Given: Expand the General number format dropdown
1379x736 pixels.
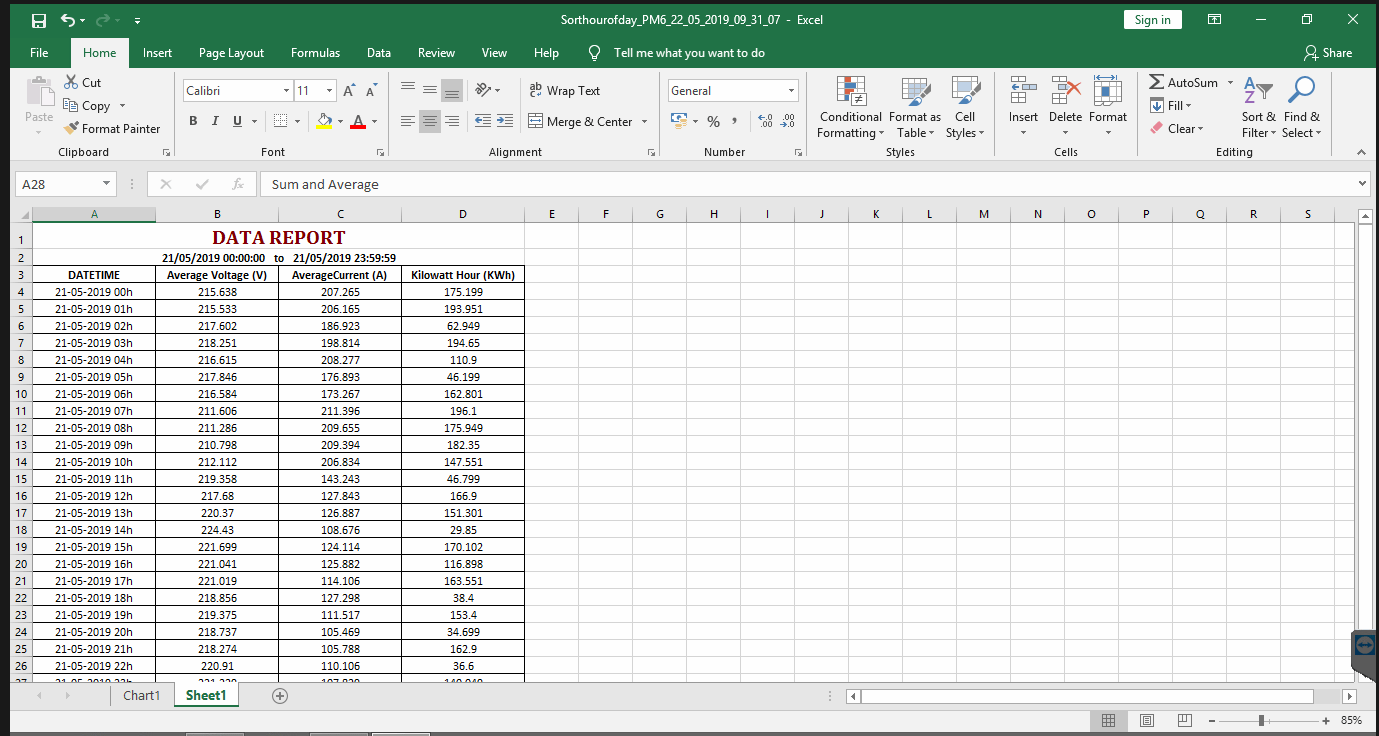Looking at the screenshot, I should [792, 91].
